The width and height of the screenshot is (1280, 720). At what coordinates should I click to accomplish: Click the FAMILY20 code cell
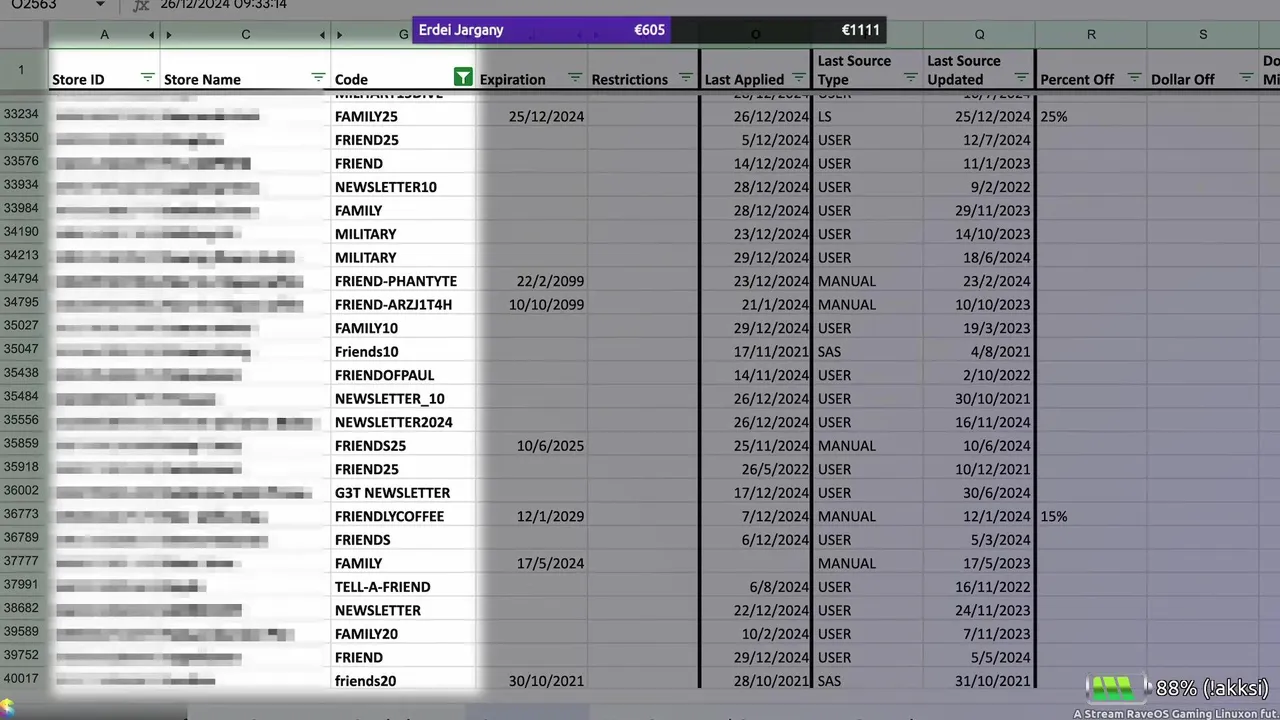(x=403, y=633)
